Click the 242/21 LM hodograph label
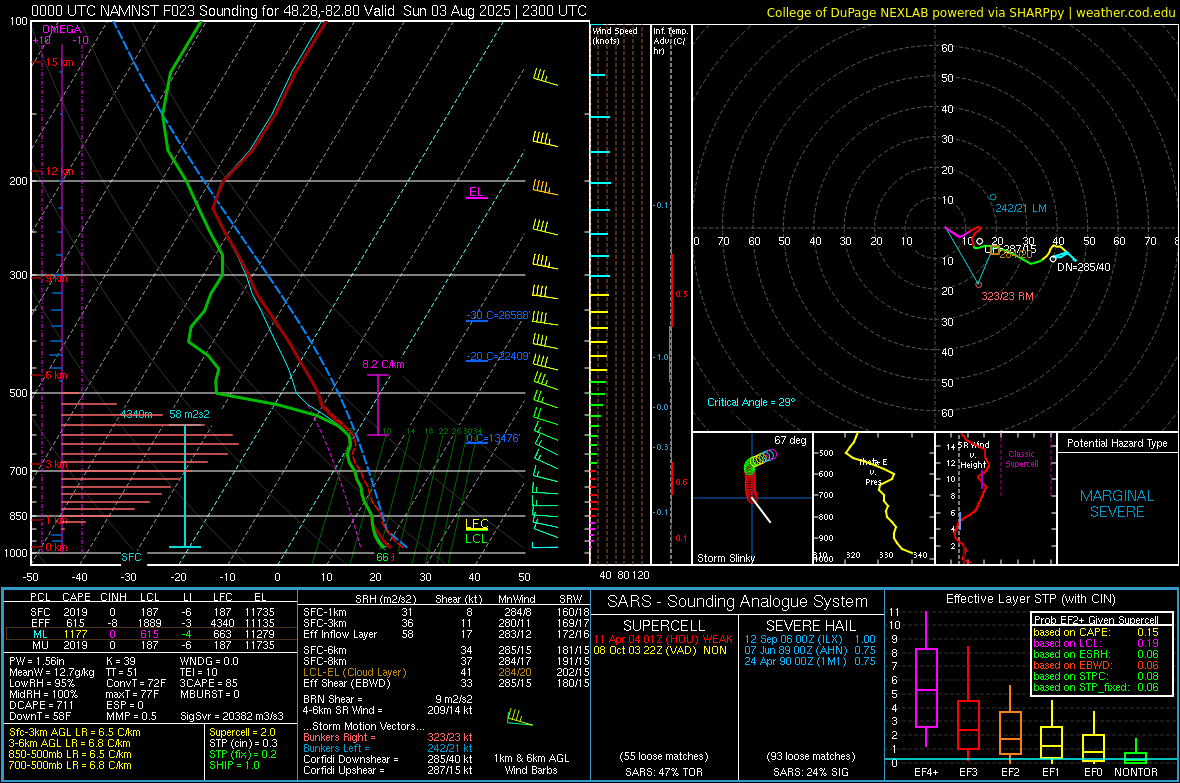 pos(1020,209)
